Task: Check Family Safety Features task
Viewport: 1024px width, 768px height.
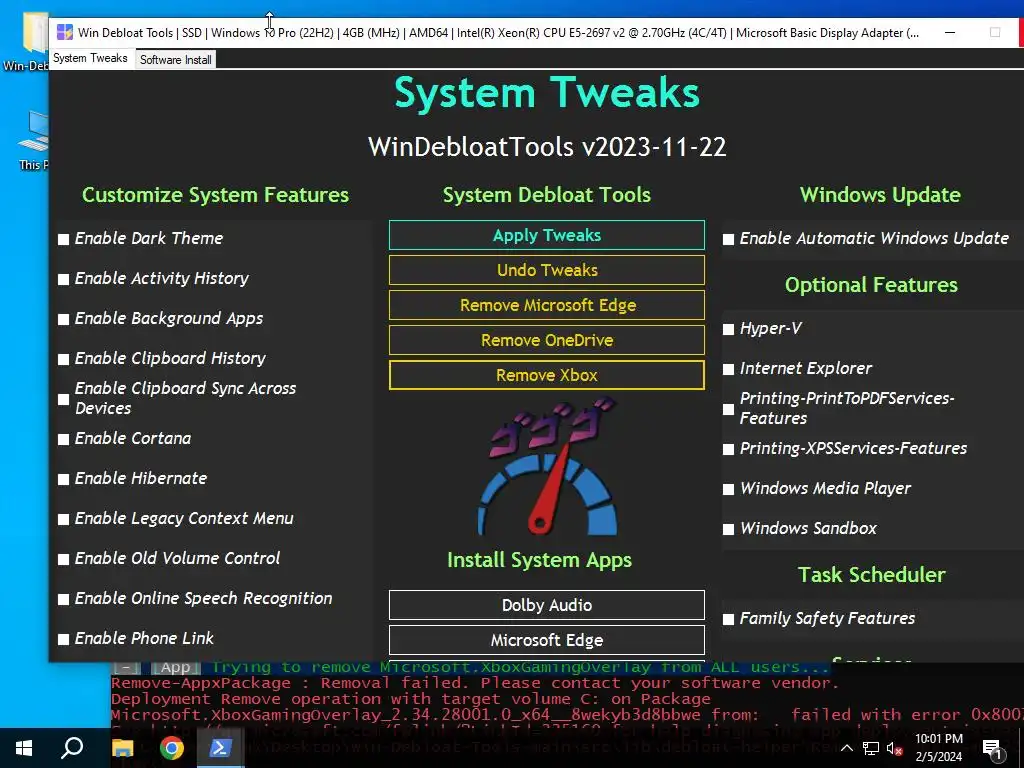Action: 728,619
